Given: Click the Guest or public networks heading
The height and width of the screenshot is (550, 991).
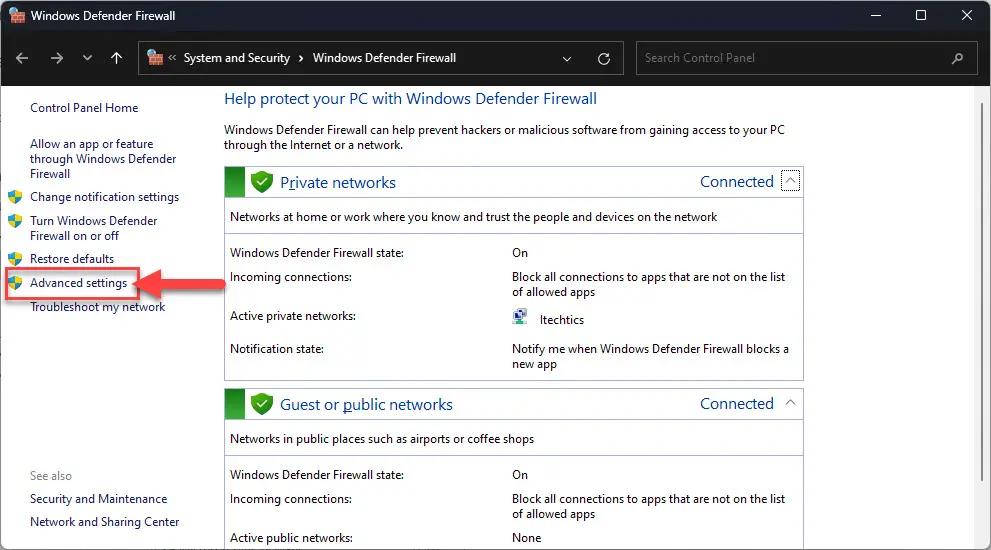Looking at the screenshot, I should pos(366,405).
